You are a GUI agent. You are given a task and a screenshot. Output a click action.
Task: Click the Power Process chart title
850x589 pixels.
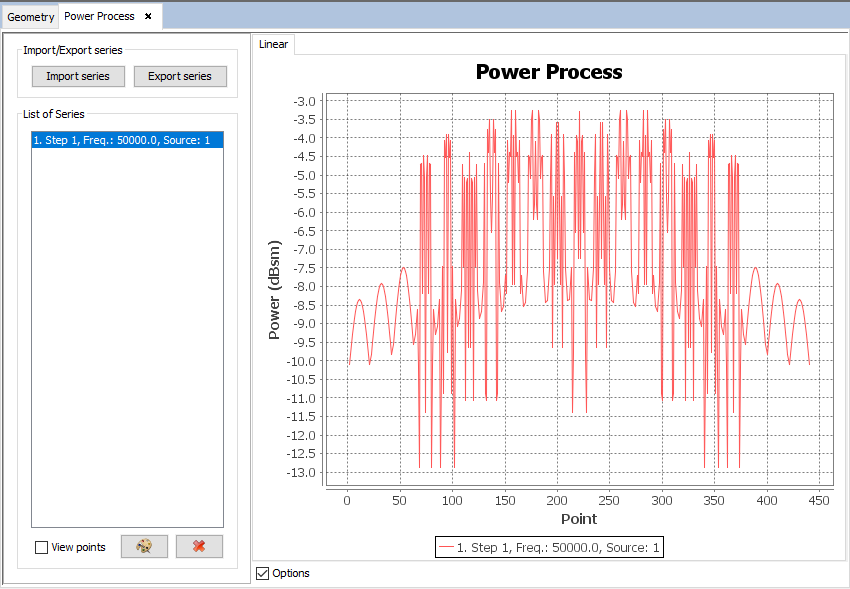click(x=548, y=72)
